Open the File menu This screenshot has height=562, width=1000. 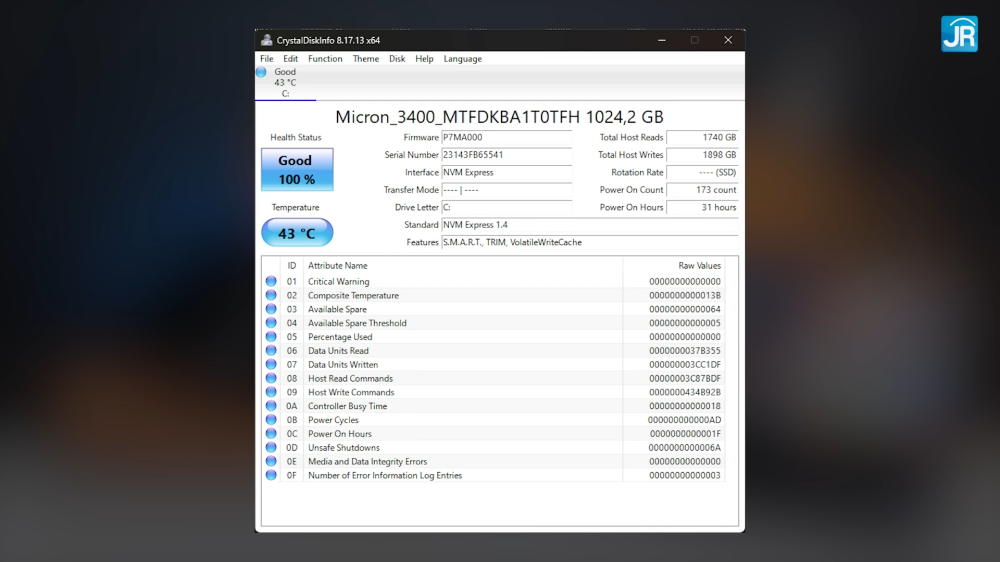point(267,59)
